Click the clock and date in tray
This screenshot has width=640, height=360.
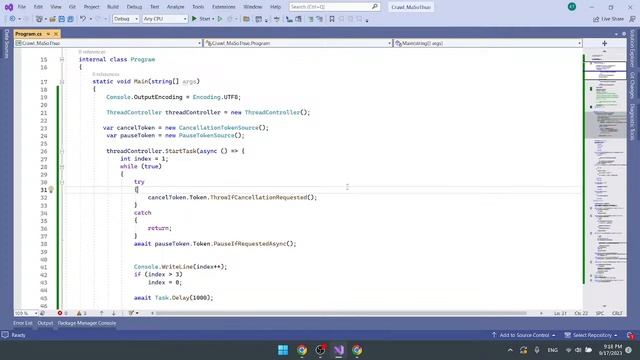[x=611, y=350]
